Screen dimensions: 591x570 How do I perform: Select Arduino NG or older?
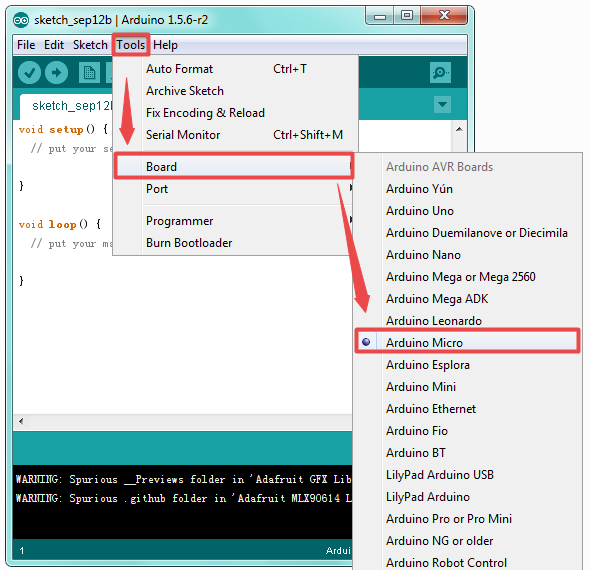[467, 541]
